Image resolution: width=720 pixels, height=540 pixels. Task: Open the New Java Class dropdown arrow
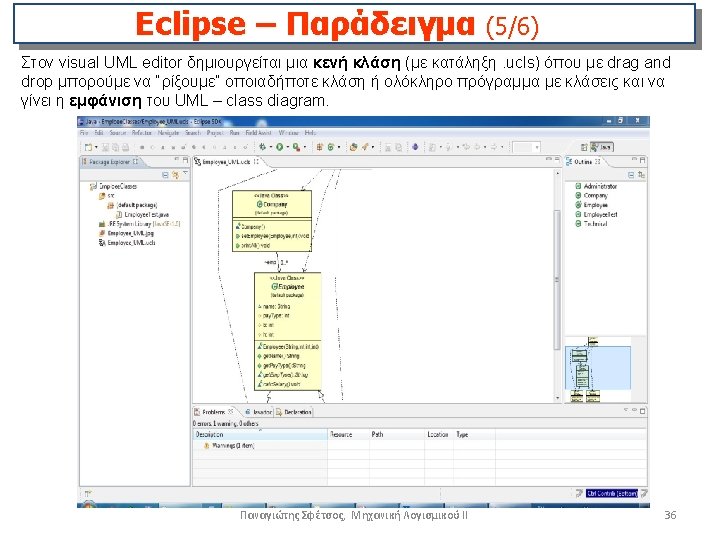(339, 147)
